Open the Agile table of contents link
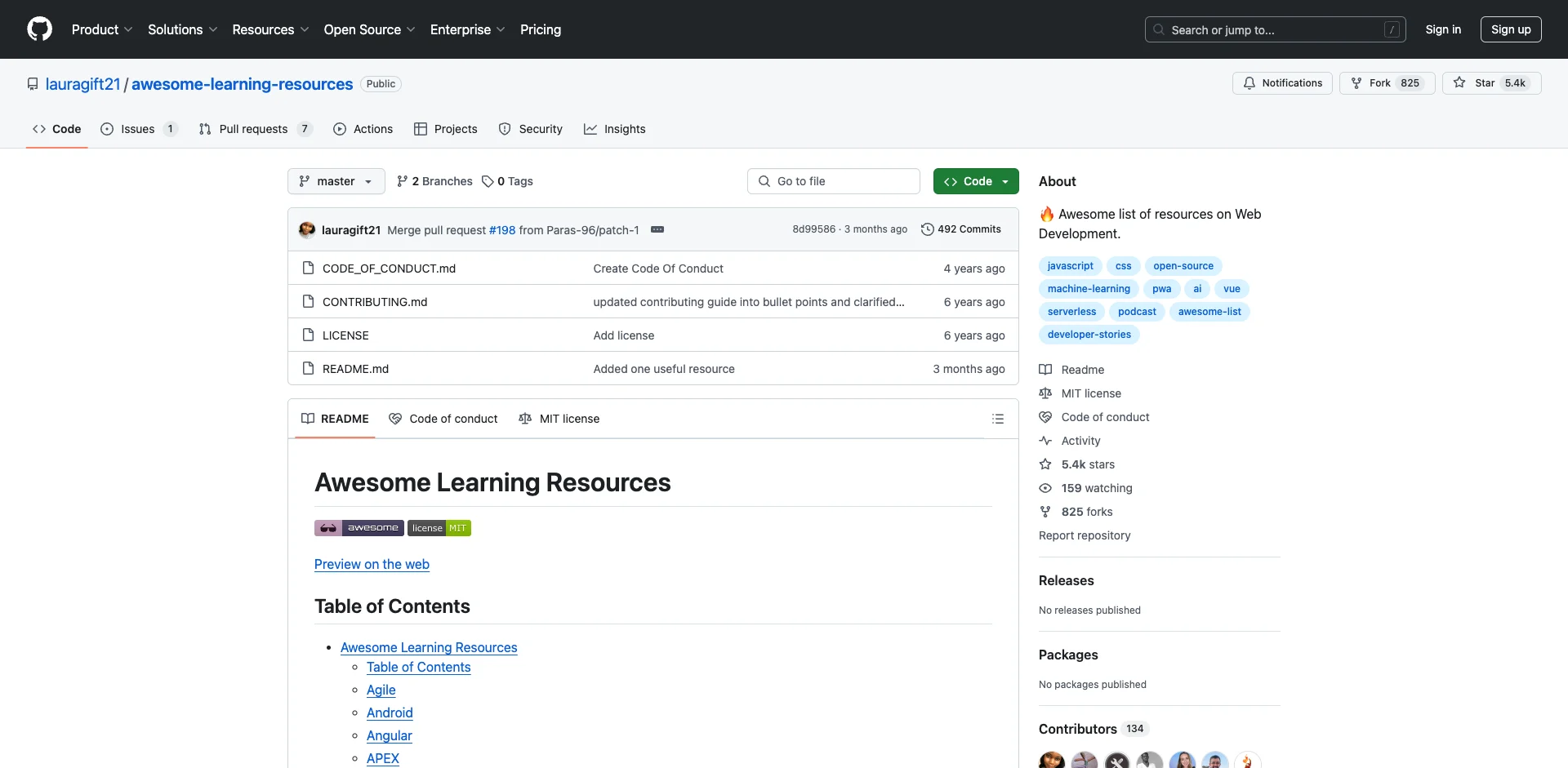This screenshot has height=768, width=1568. point(381,690)
